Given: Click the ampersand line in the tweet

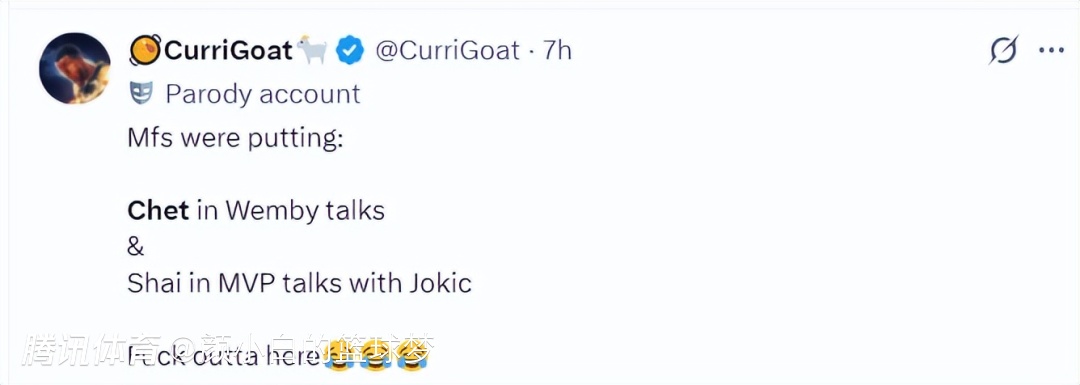Looking at the screenshot, I should (x=134, y=247).
